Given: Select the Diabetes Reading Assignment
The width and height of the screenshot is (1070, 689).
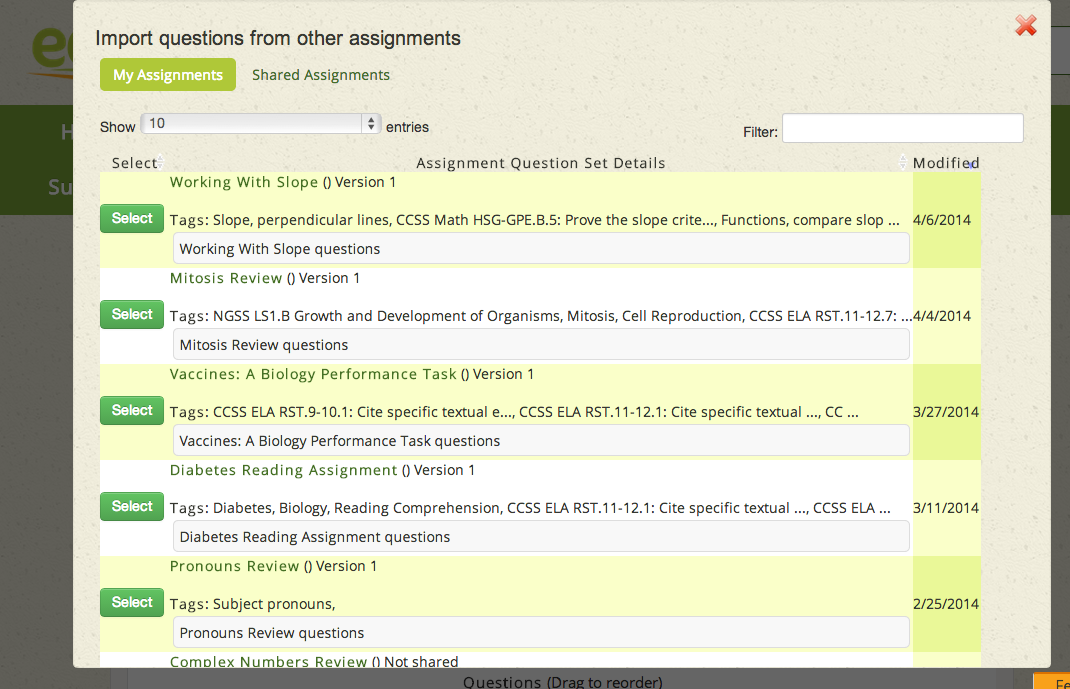Looking at the screenshot, I should click(x=132, y=506).
